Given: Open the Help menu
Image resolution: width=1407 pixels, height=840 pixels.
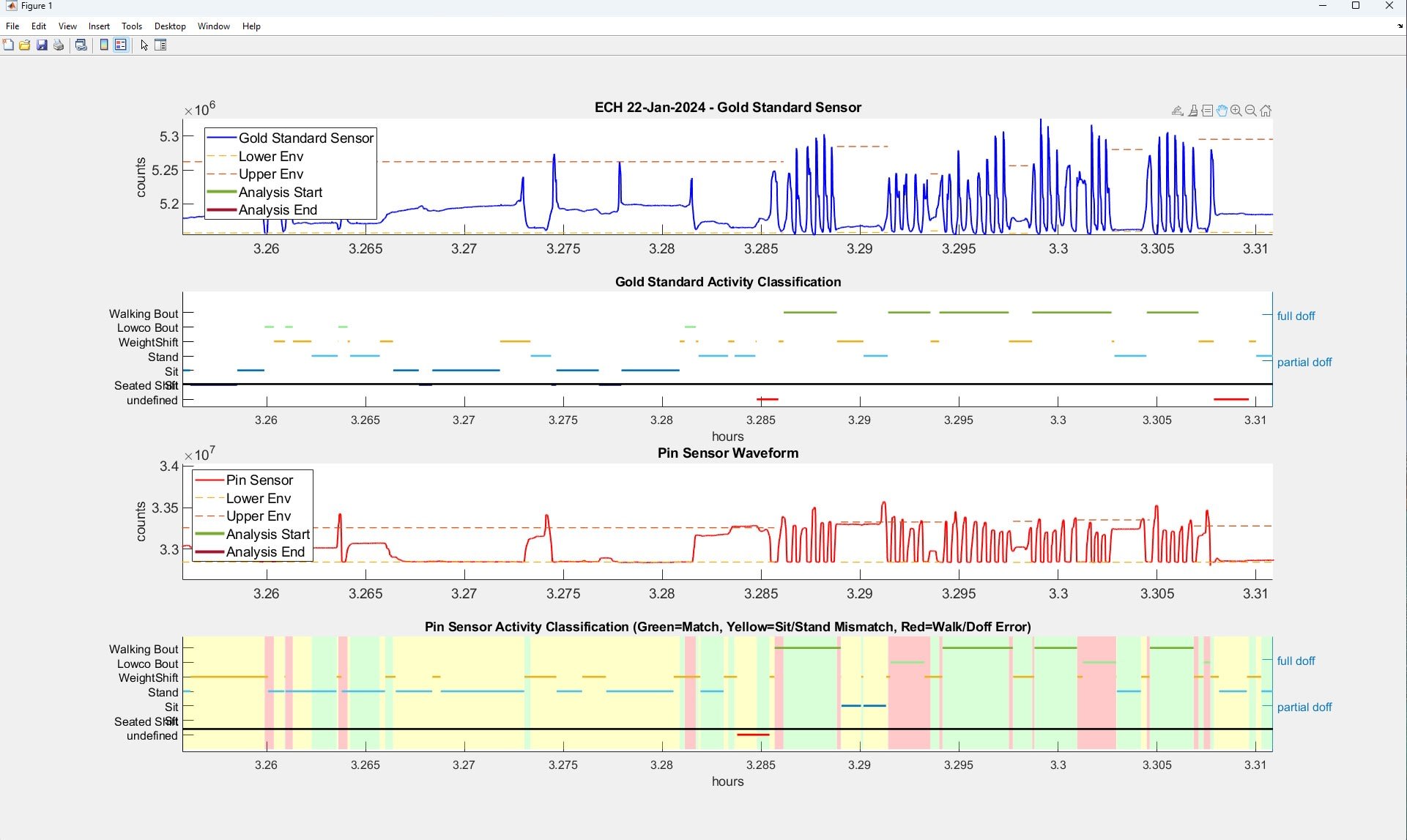Looking at the screenshot, I should (251, 26).
